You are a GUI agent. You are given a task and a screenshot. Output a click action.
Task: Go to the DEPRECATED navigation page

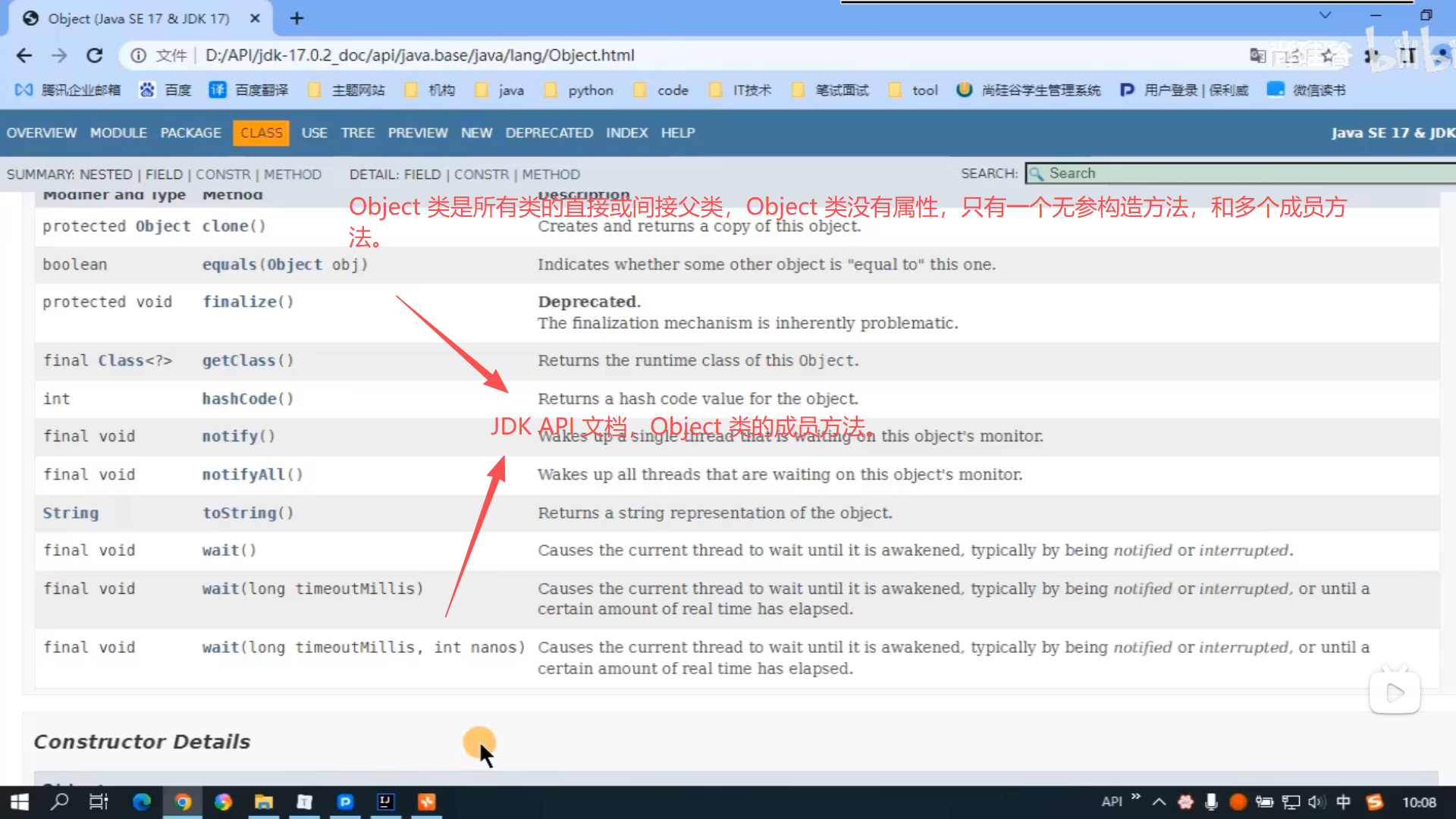click(549, 133)
